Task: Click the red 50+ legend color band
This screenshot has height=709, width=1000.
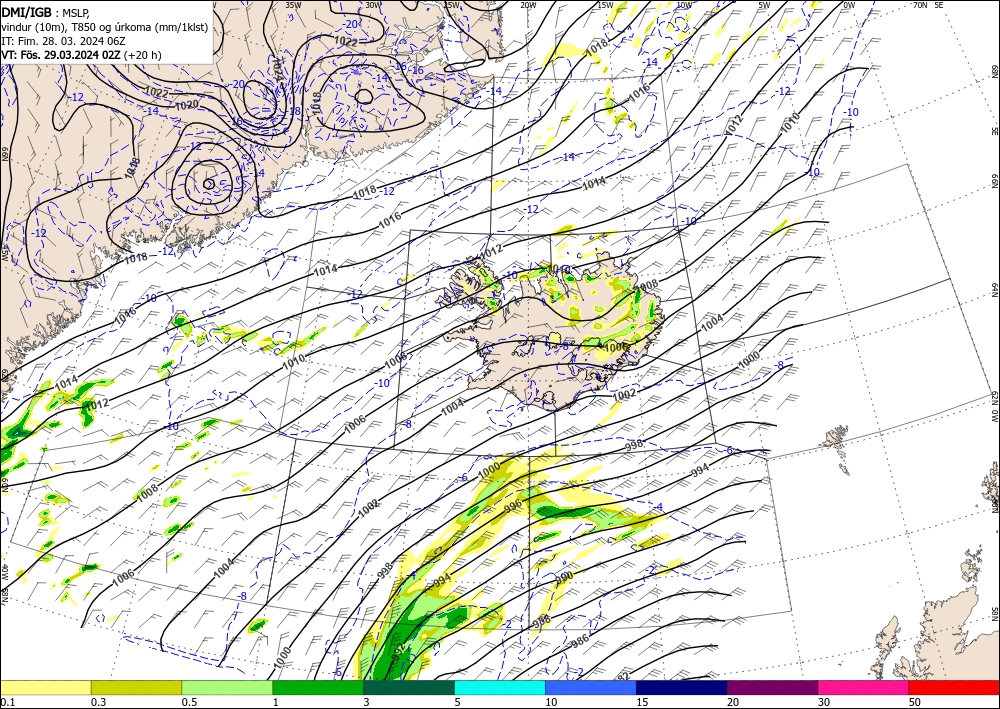Action: 954,687
